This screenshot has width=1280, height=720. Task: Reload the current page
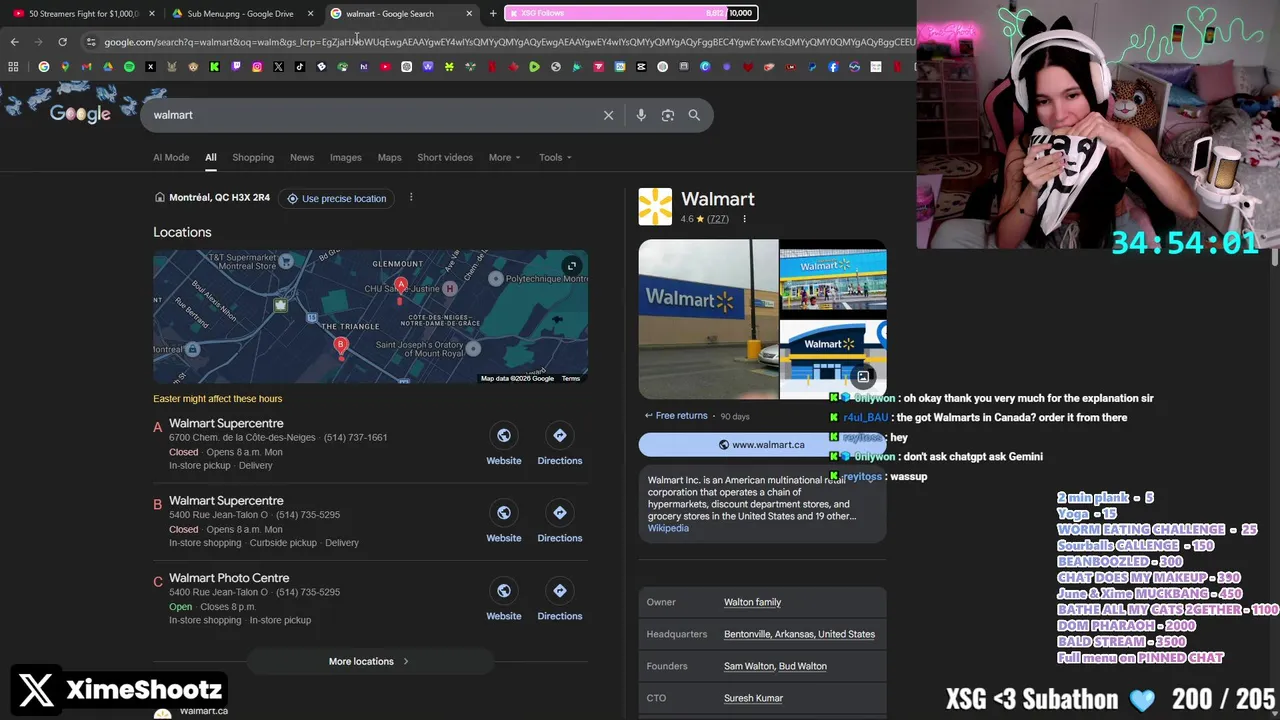(62, 42)
